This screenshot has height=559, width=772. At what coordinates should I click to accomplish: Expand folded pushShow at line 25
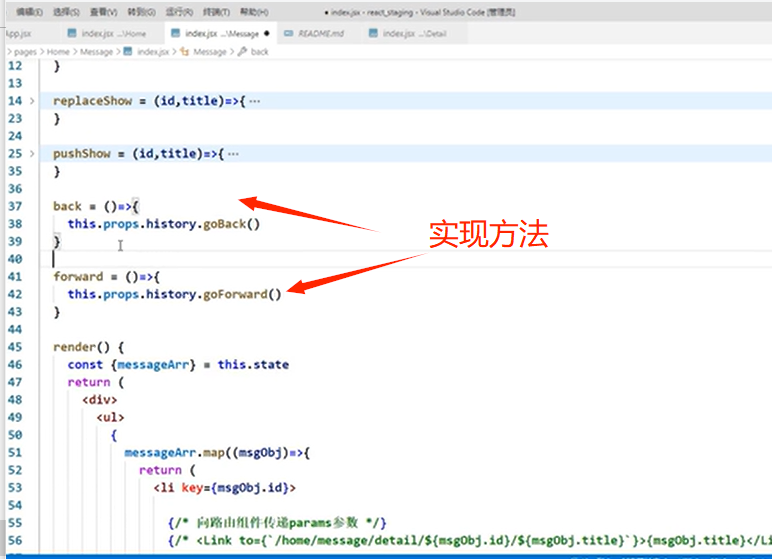(x=32, y=154)
